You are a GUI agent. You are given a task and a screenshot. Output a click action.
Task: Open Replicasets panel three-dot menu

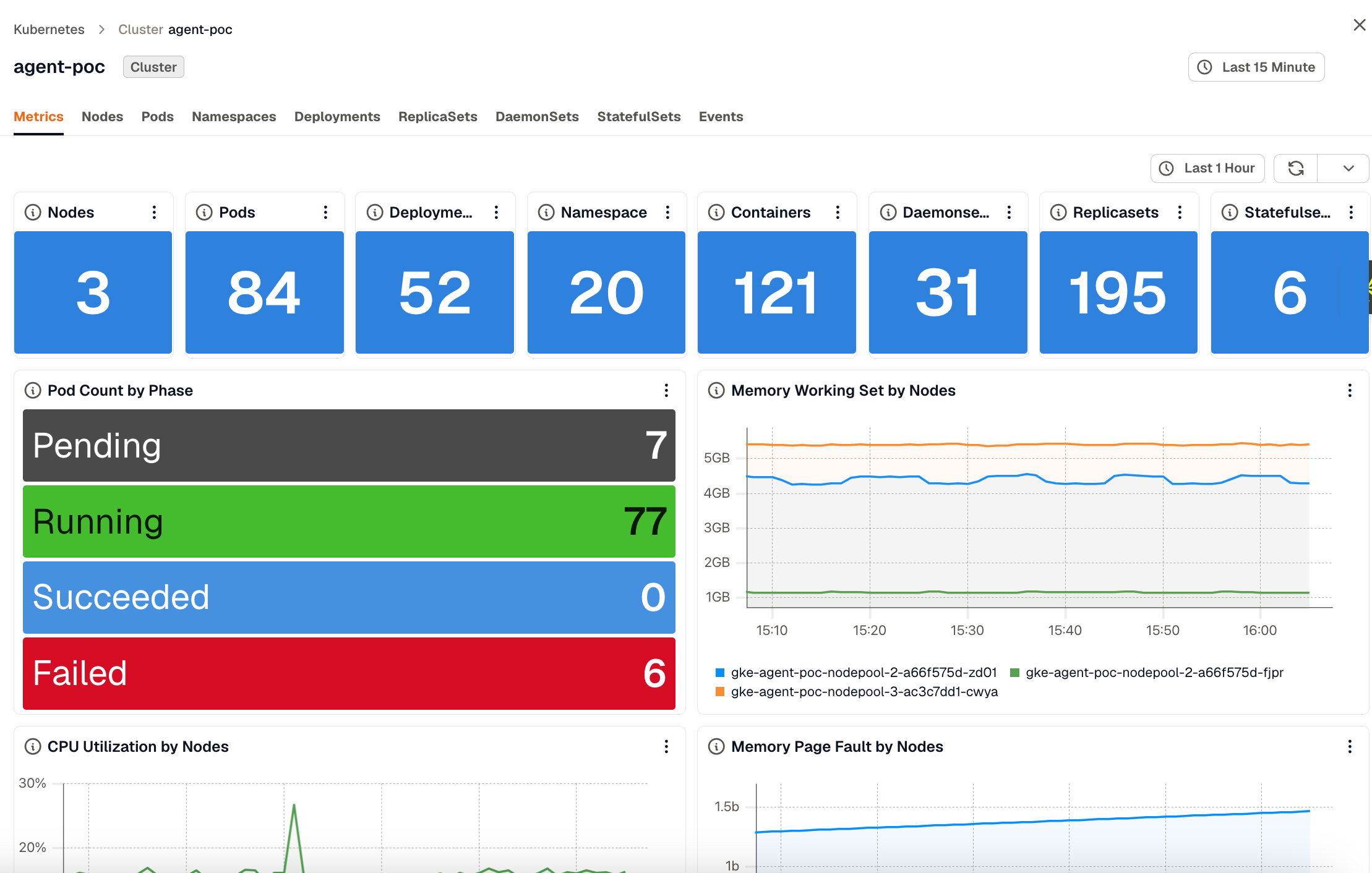click(1180, 212)
